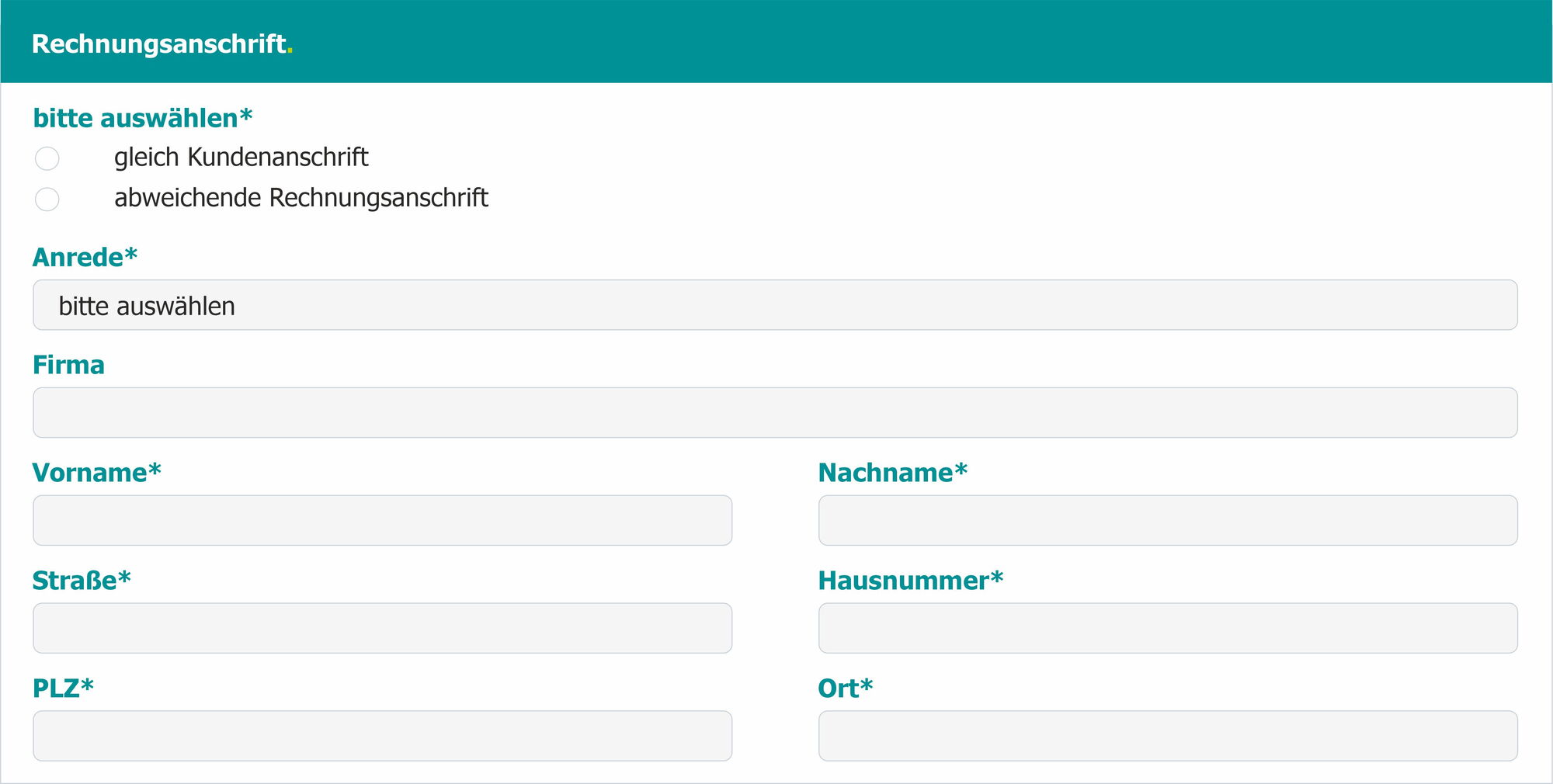Viewport: 1553px width, 784px height.
Task: Click into the PLZ input field
Action: (x=382, y=737)
